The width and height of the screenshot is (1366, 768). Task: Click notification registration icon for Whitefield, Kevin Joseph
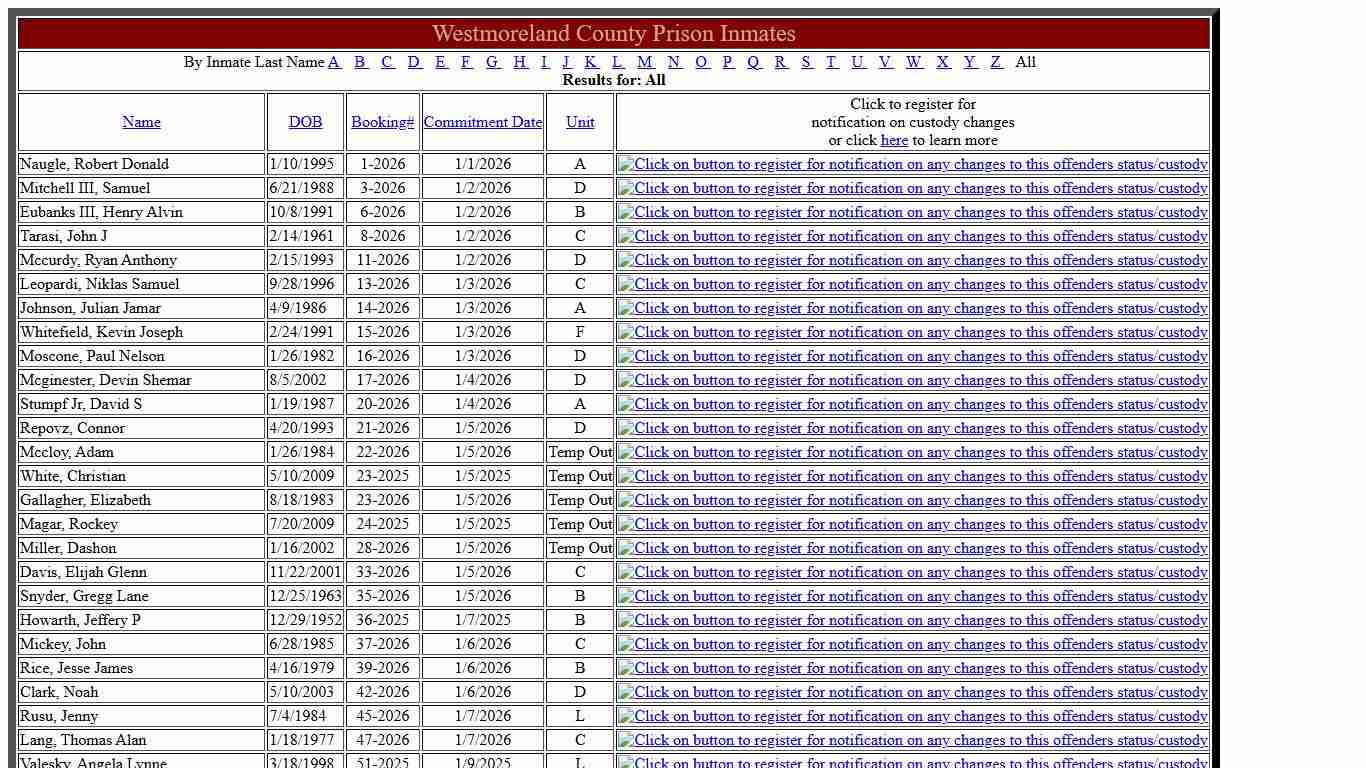(912, 332)
